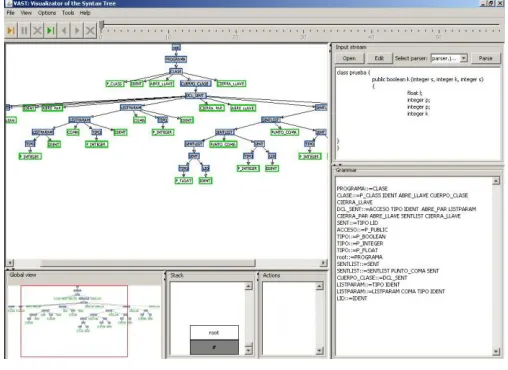Click timeline tick labeled 30
The image size is (508, 370).
tap(303, 37)
